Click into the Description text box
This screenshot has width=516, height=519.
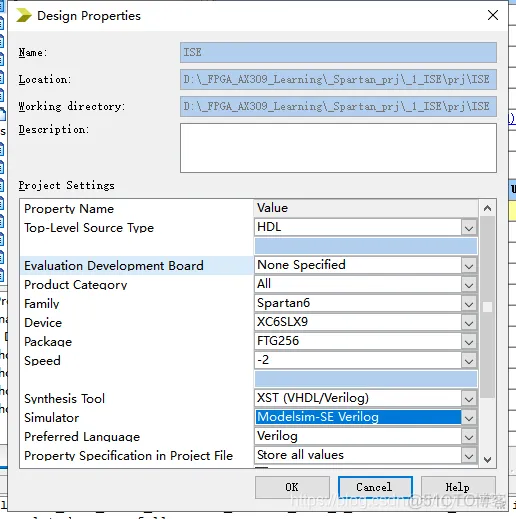338,148
